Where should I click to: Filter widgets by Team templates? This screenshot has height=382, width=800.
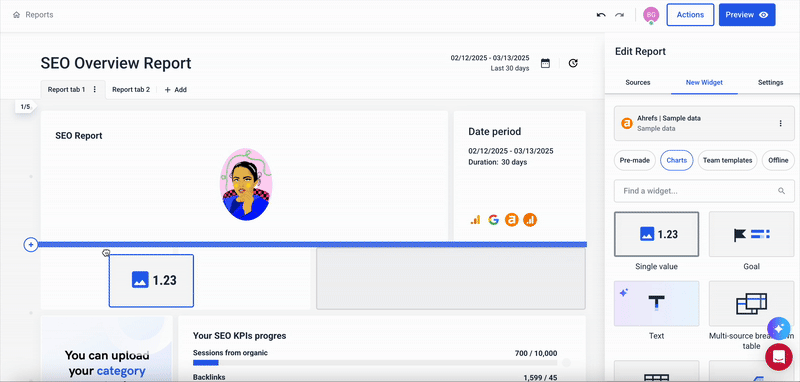[x=727, y=160]
